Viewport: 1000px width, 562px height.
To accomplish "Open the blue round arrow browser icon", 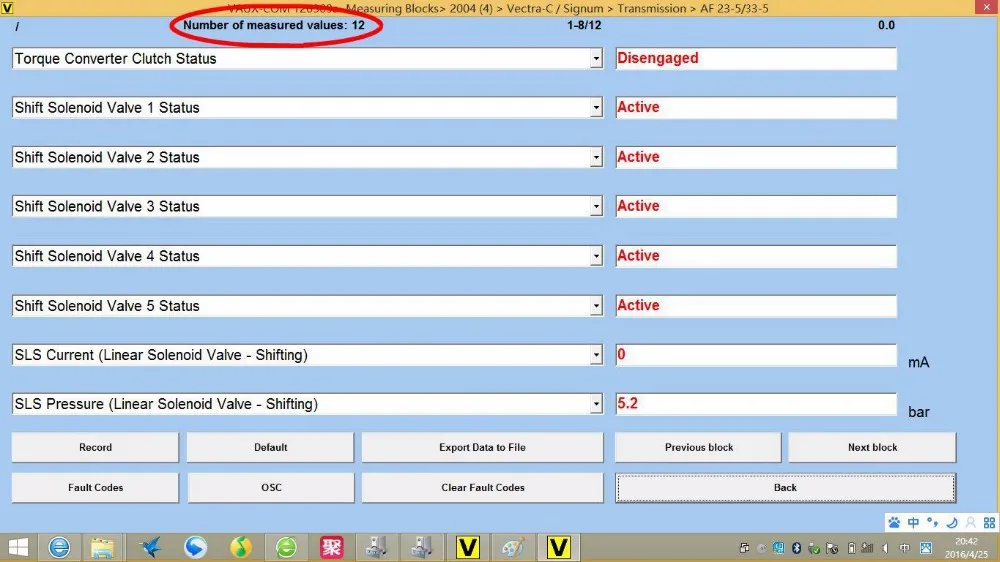I will [x=196, y=547].
